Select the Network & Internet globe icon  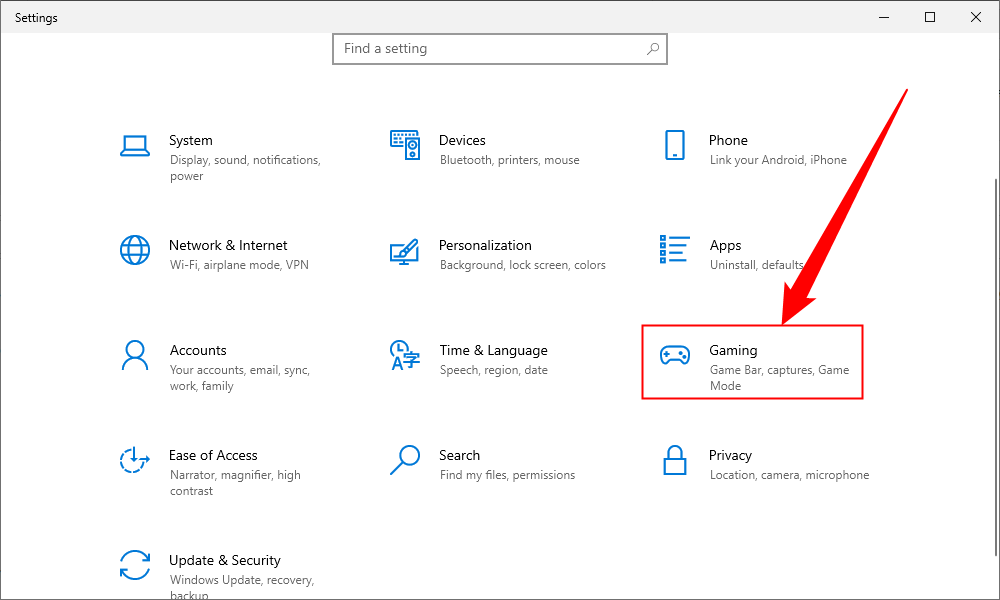pos(135,249)
